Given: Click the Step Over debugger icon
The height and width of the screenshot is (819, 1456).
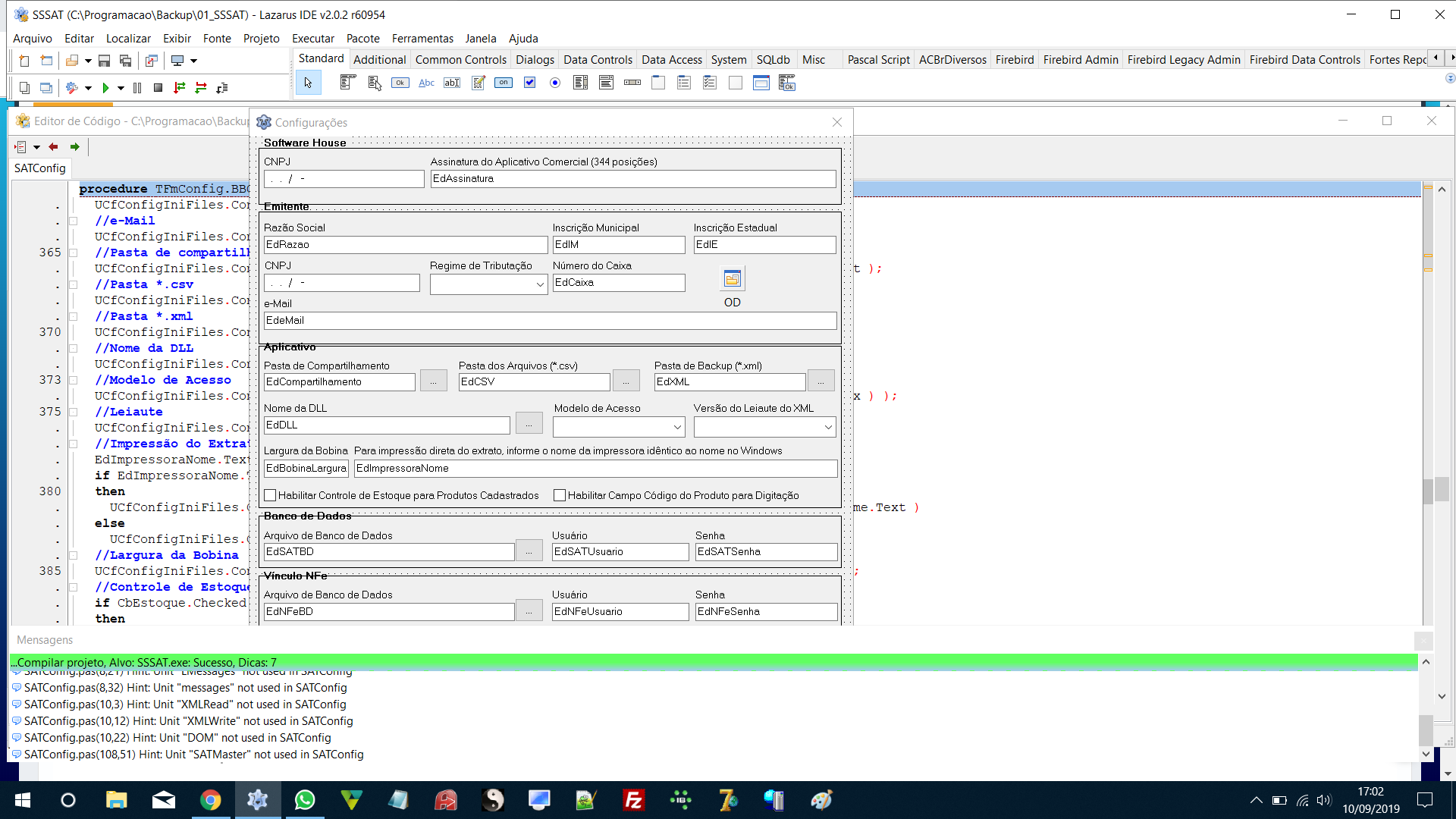Looking at the screenshot, I should pyautogui.click(x=201, y=88).
